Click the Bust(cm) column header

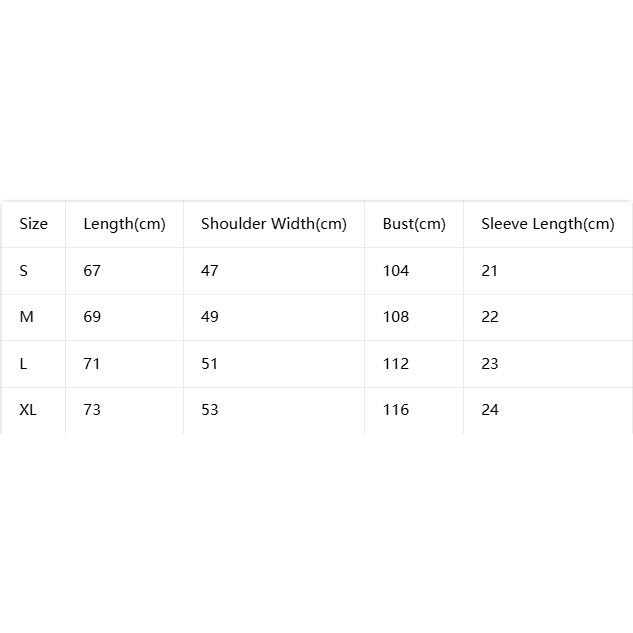414,224
